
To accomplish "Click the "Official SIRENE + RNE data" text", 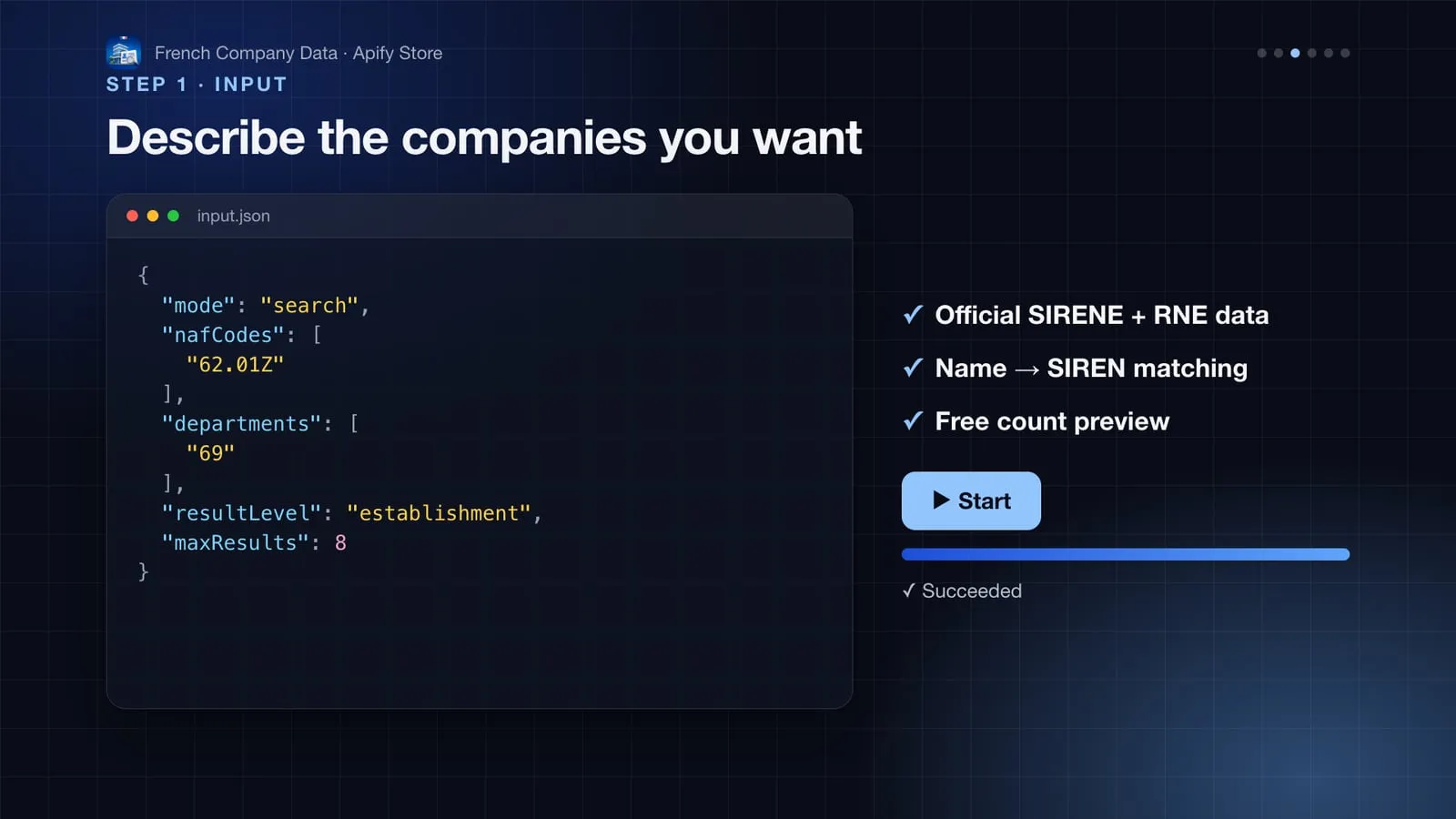I will coord(1102,315).
